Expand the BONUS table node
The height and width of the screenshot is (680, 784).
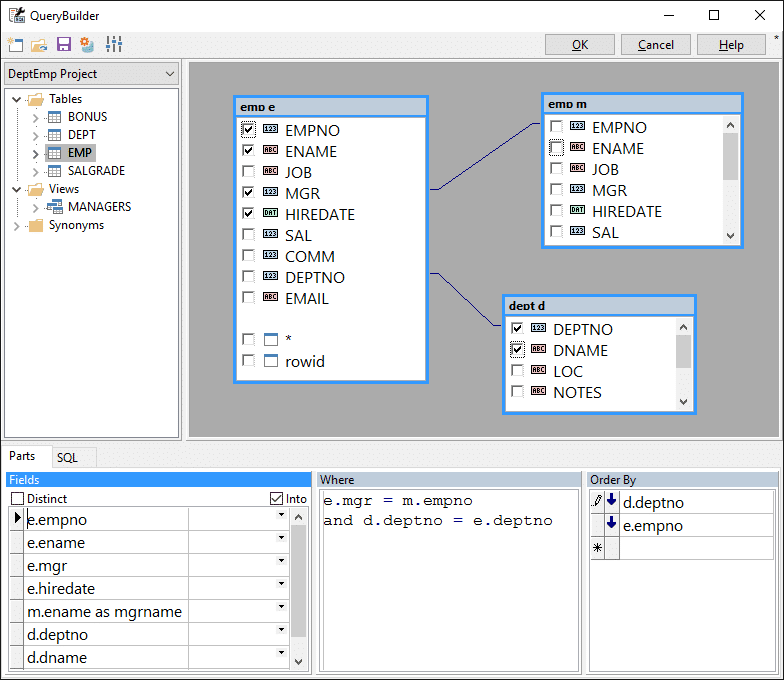[35, 117]
